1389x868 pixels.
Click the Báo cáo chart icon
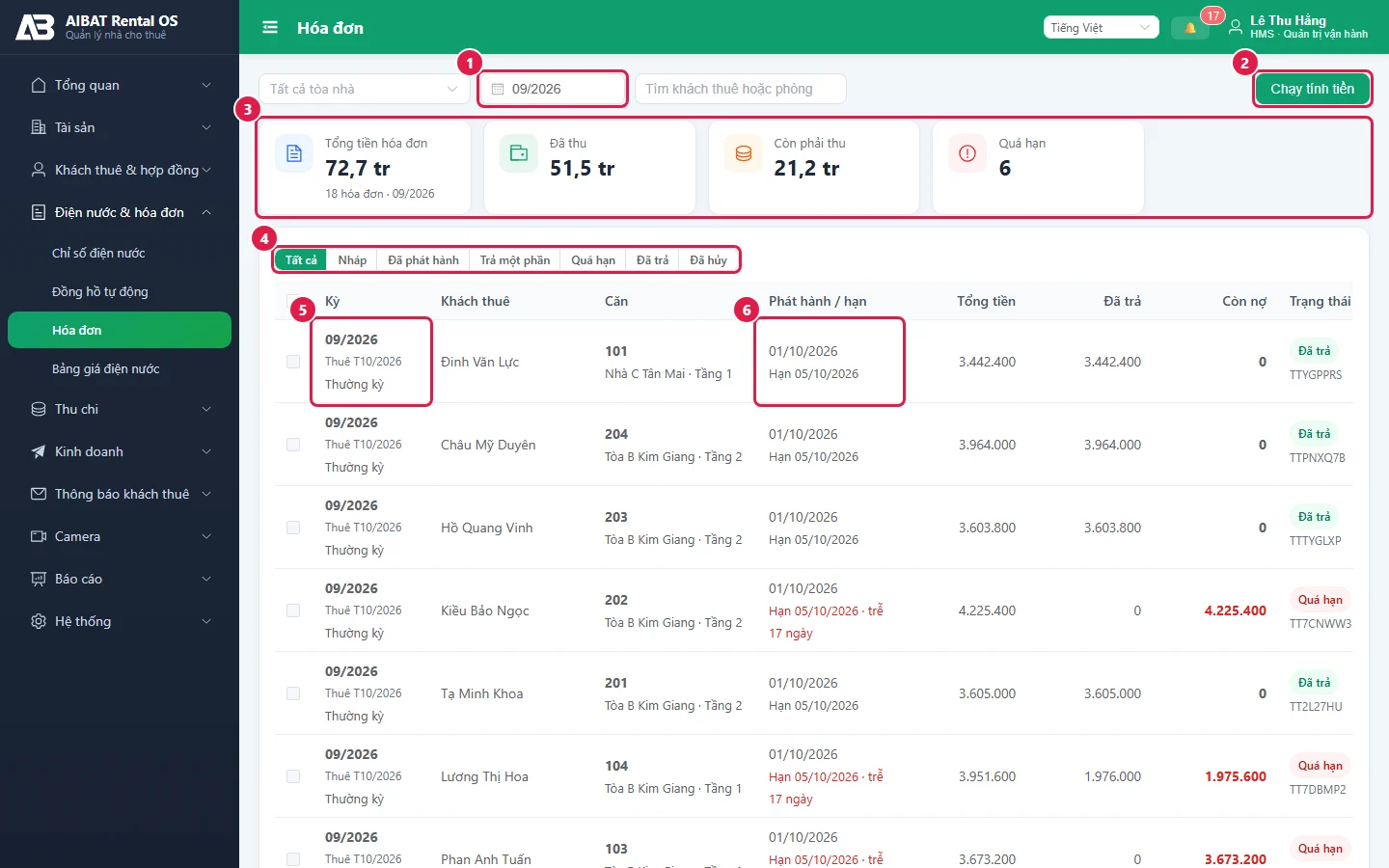(x=39, y=579)
